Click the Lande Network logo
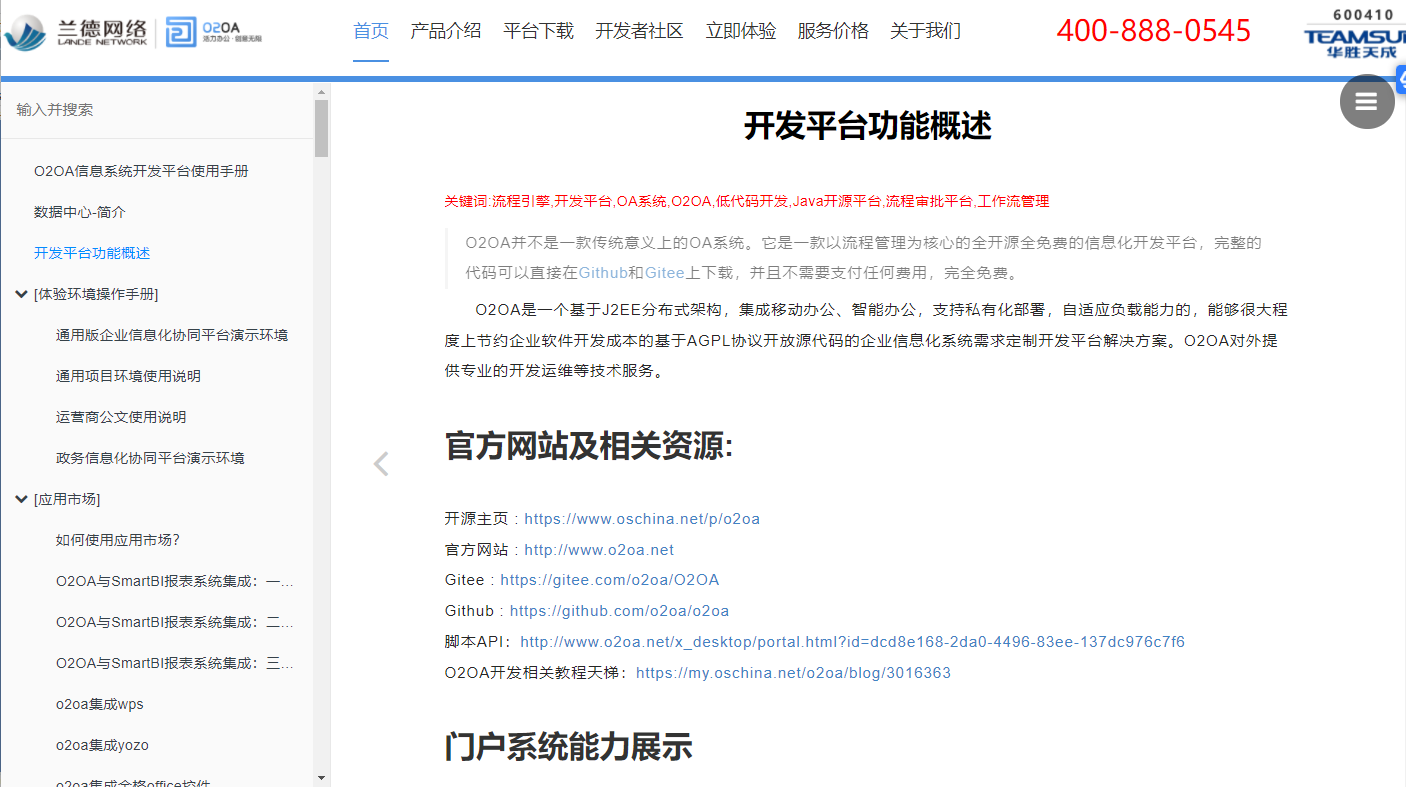This screenshot has height=787, width=1406. 75,32
